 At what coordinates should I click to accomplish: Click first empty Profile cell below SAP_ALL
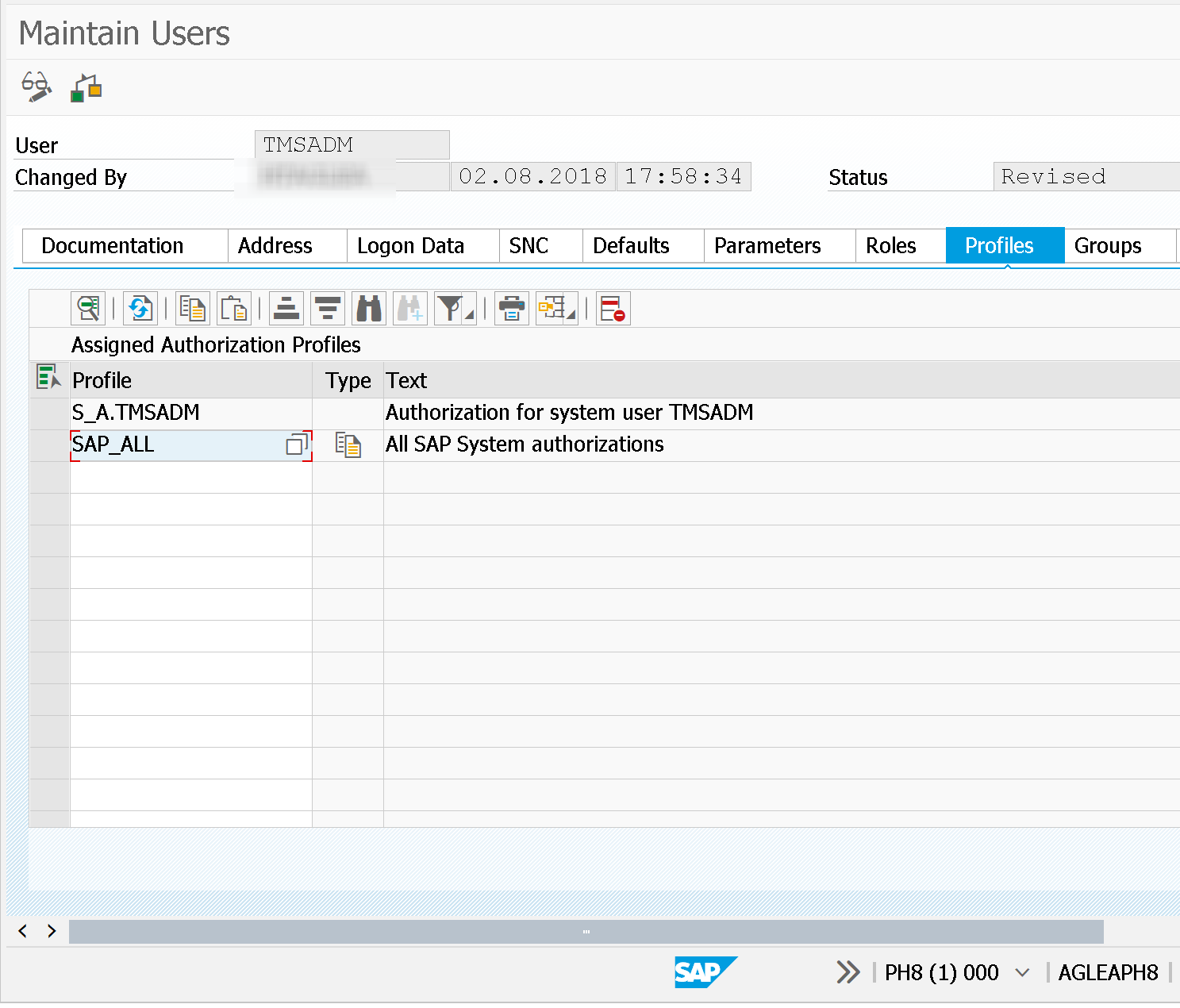tap(190, 477)
